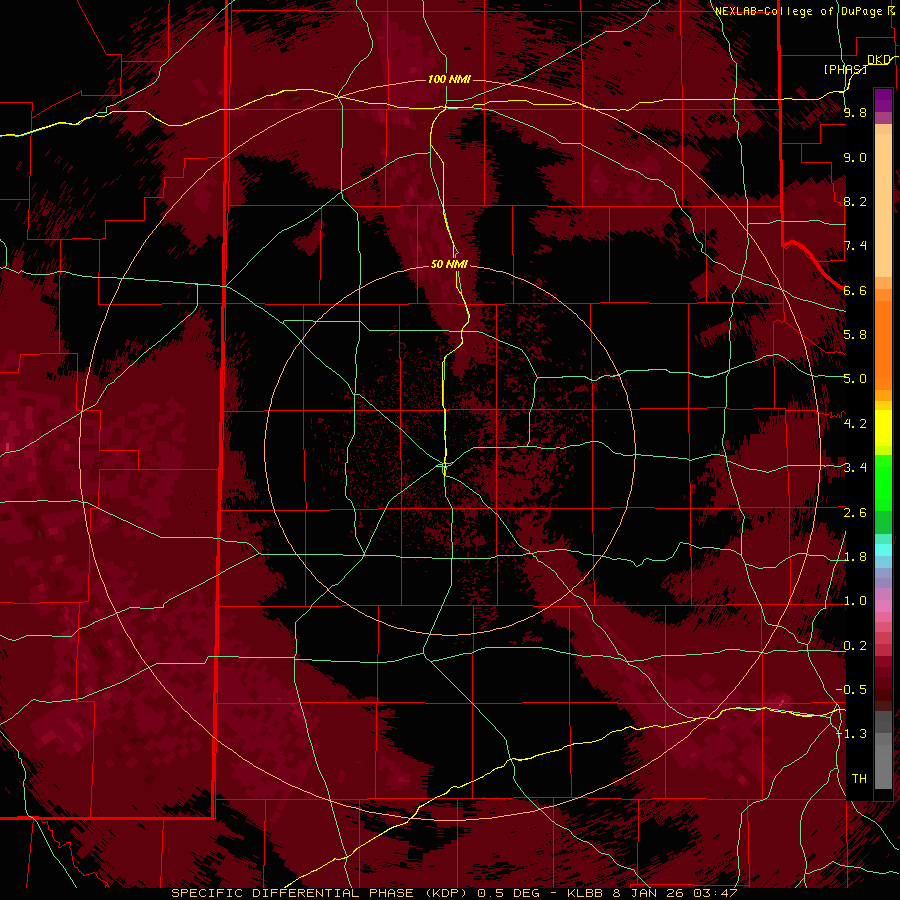Pick the light peach segment of the color bar
This screenshot has height=900, width=900.
click(x=883, y=207)
